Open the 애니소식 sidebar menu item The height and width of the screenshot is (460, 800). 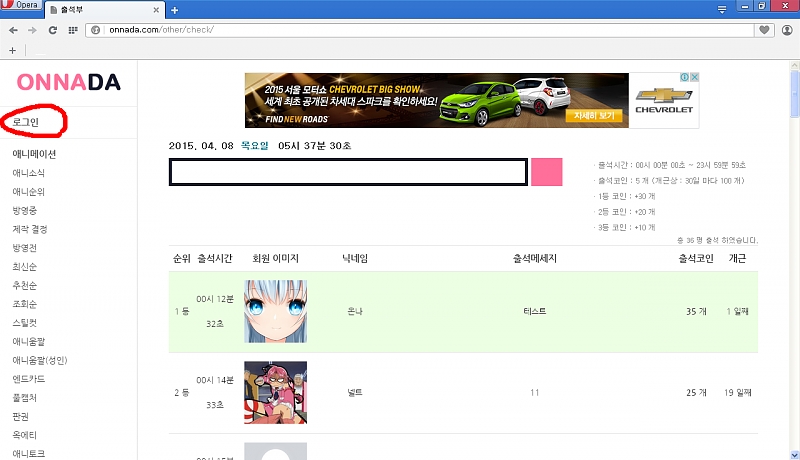pyautogui.click(x=28, y=173)
